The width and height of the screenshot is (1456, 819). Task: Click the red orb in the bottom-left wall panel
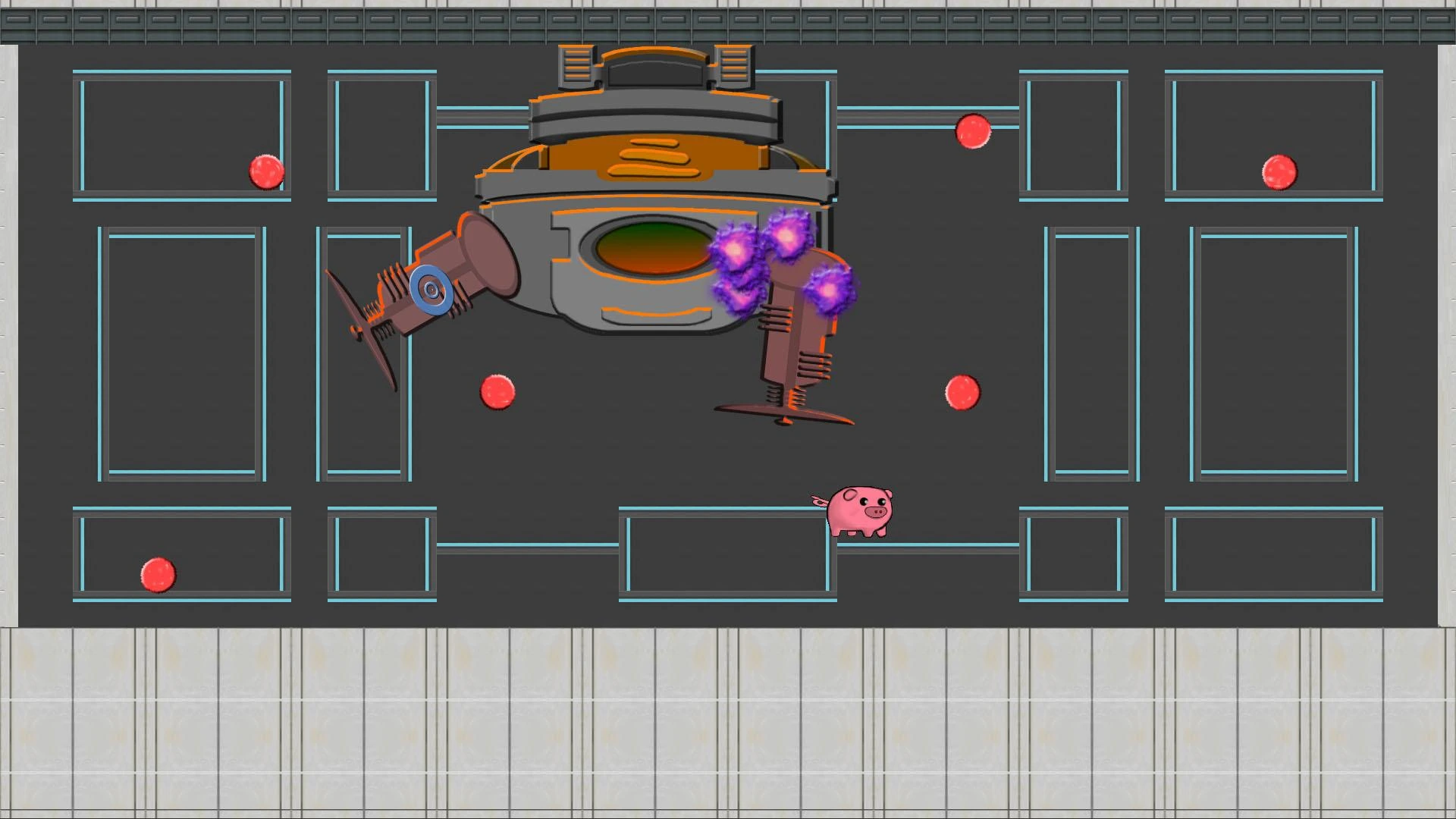(x=158, y=575)
